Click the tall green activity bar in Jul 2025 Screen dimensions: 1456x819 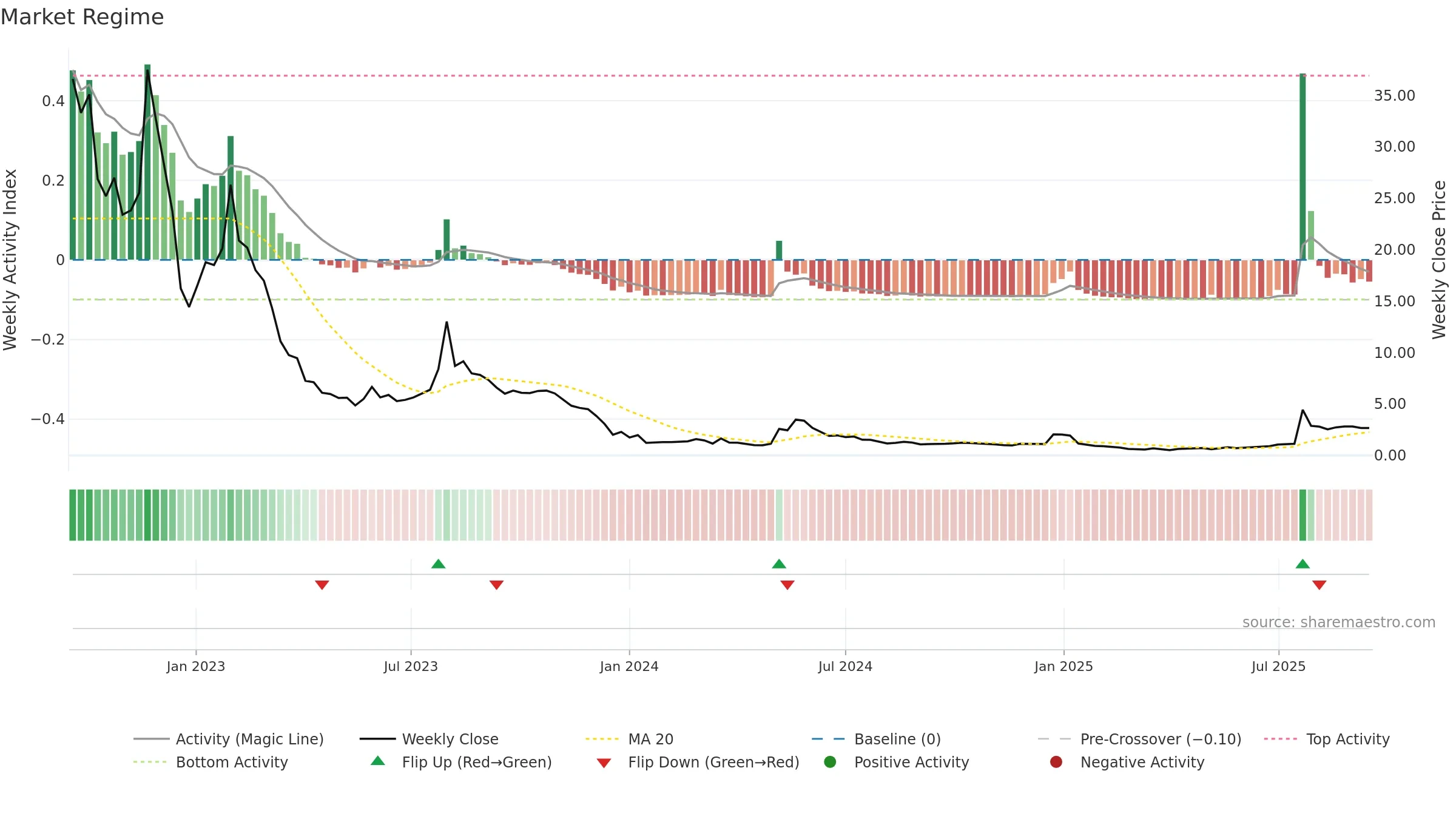[x=1303, y=167]
